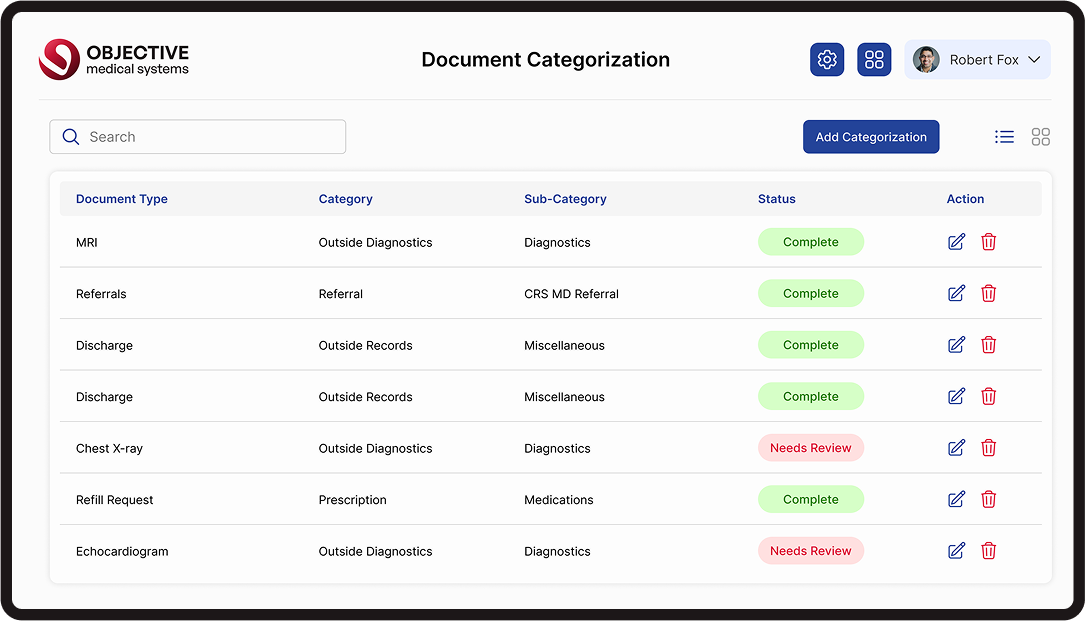Open the apps grid menu in header

(x=874, y=60)
